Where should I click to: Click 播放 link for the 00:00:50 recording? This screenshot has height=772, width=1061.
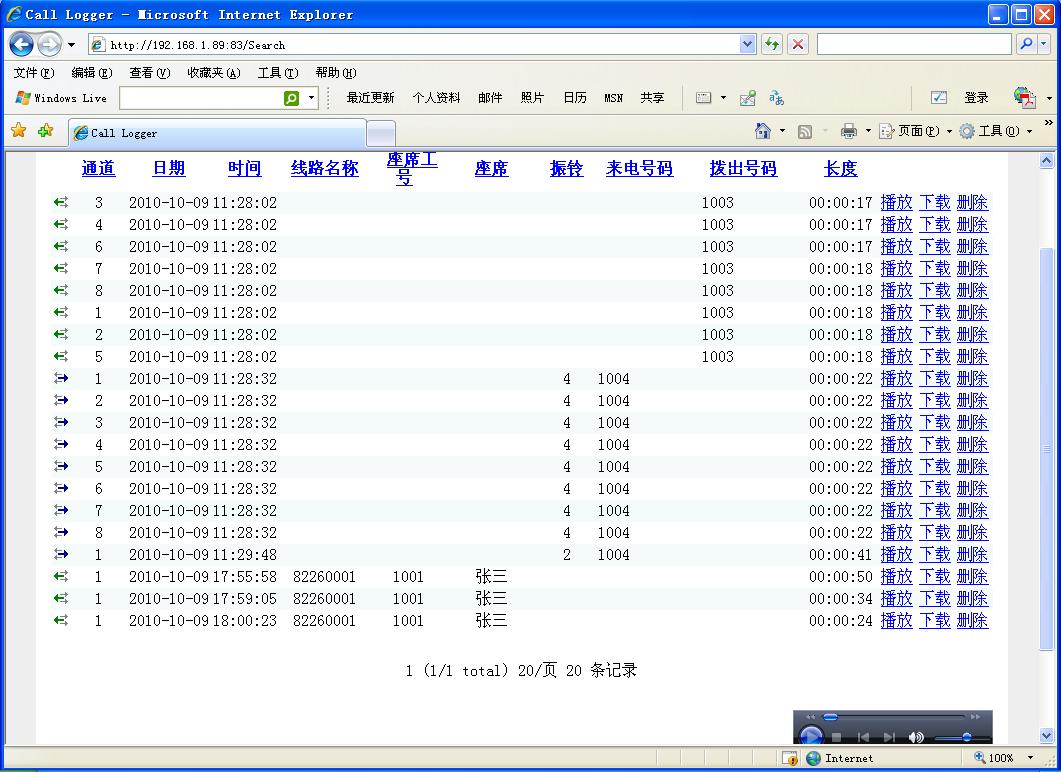[x=896, y=577]
